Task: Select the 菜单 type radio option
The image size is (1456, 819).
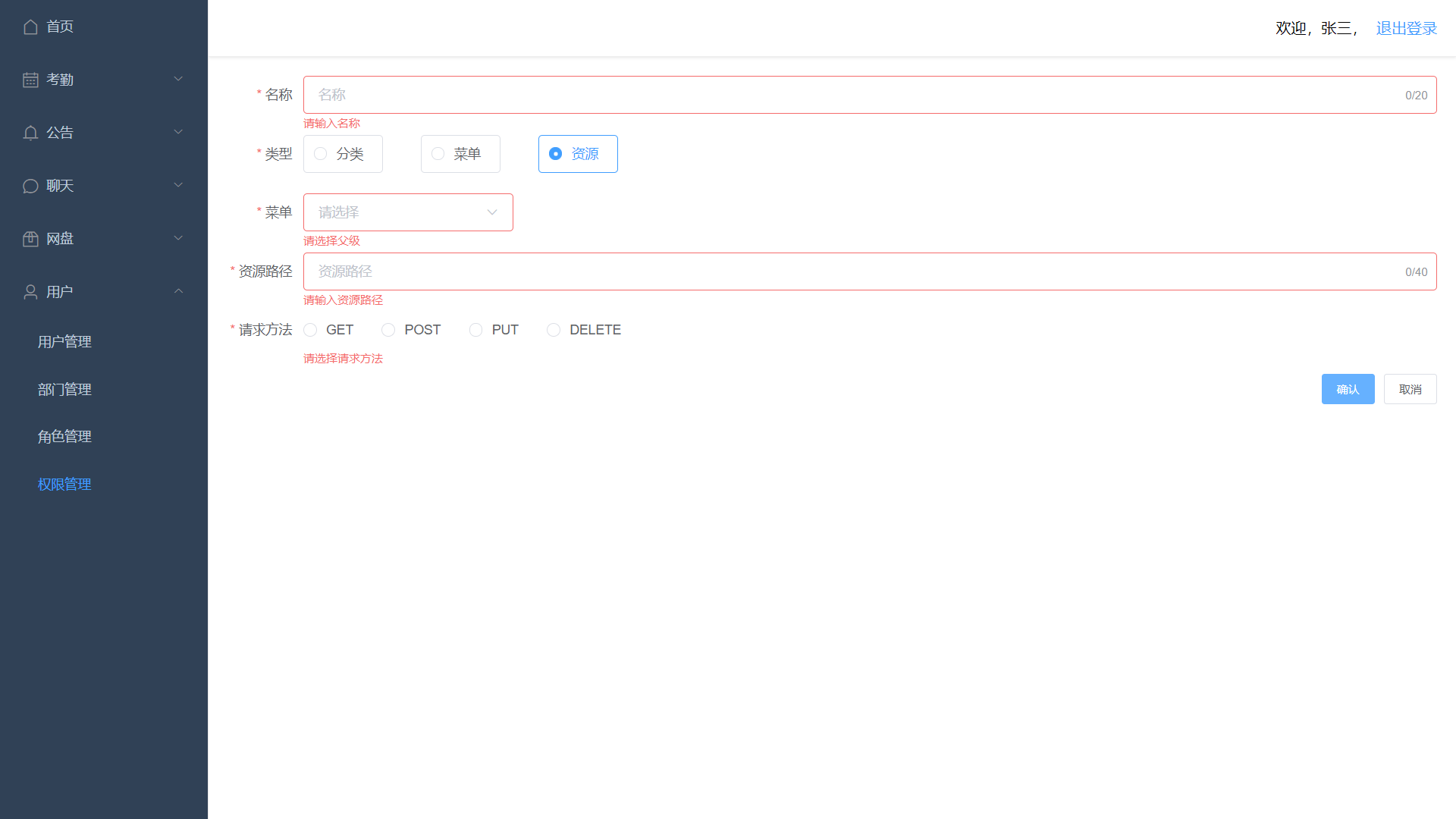Action: coord(460,154)
